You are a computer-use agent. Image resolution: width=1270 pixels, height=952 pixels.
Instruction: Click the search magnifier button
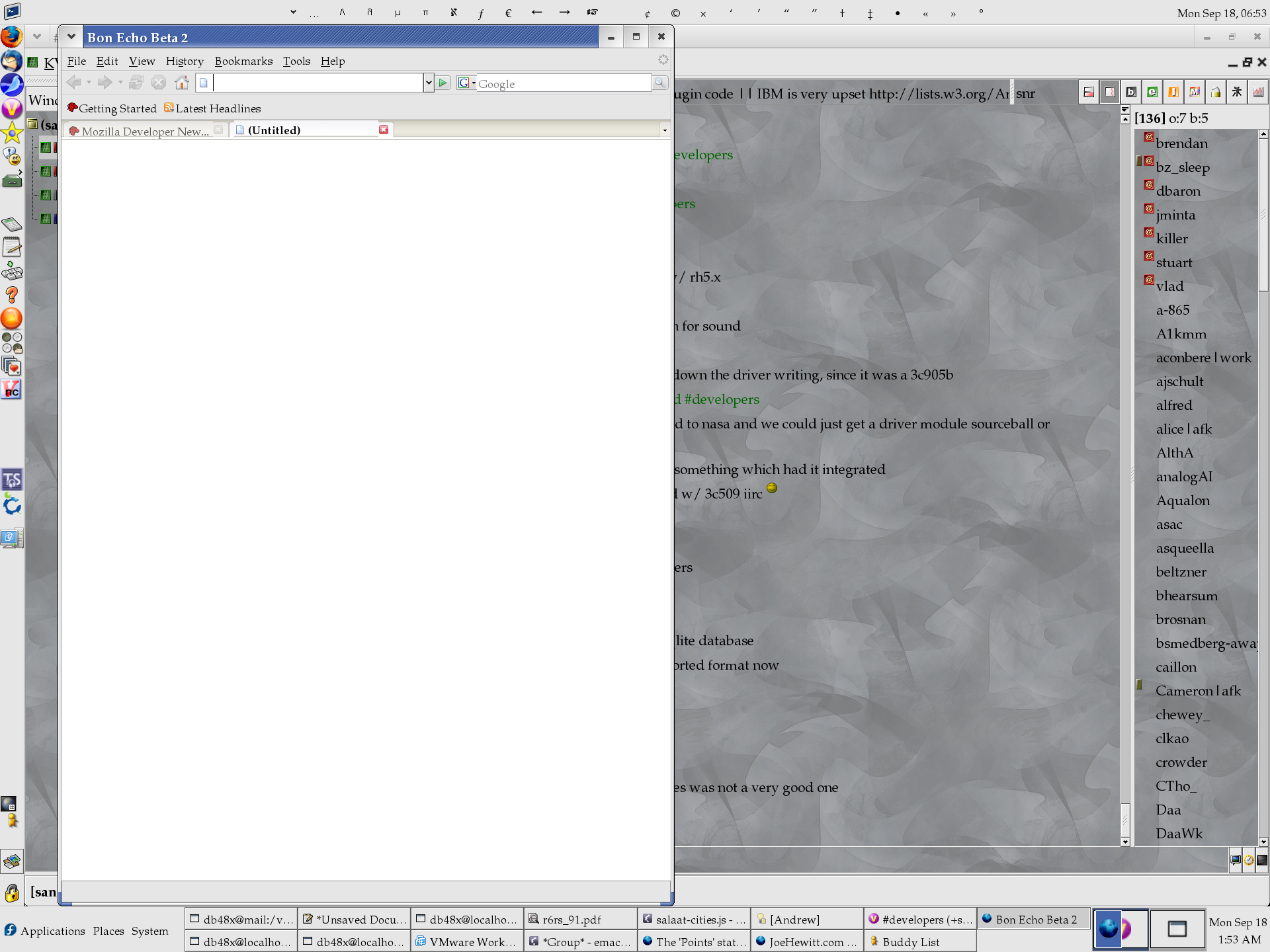click(659, 83)
